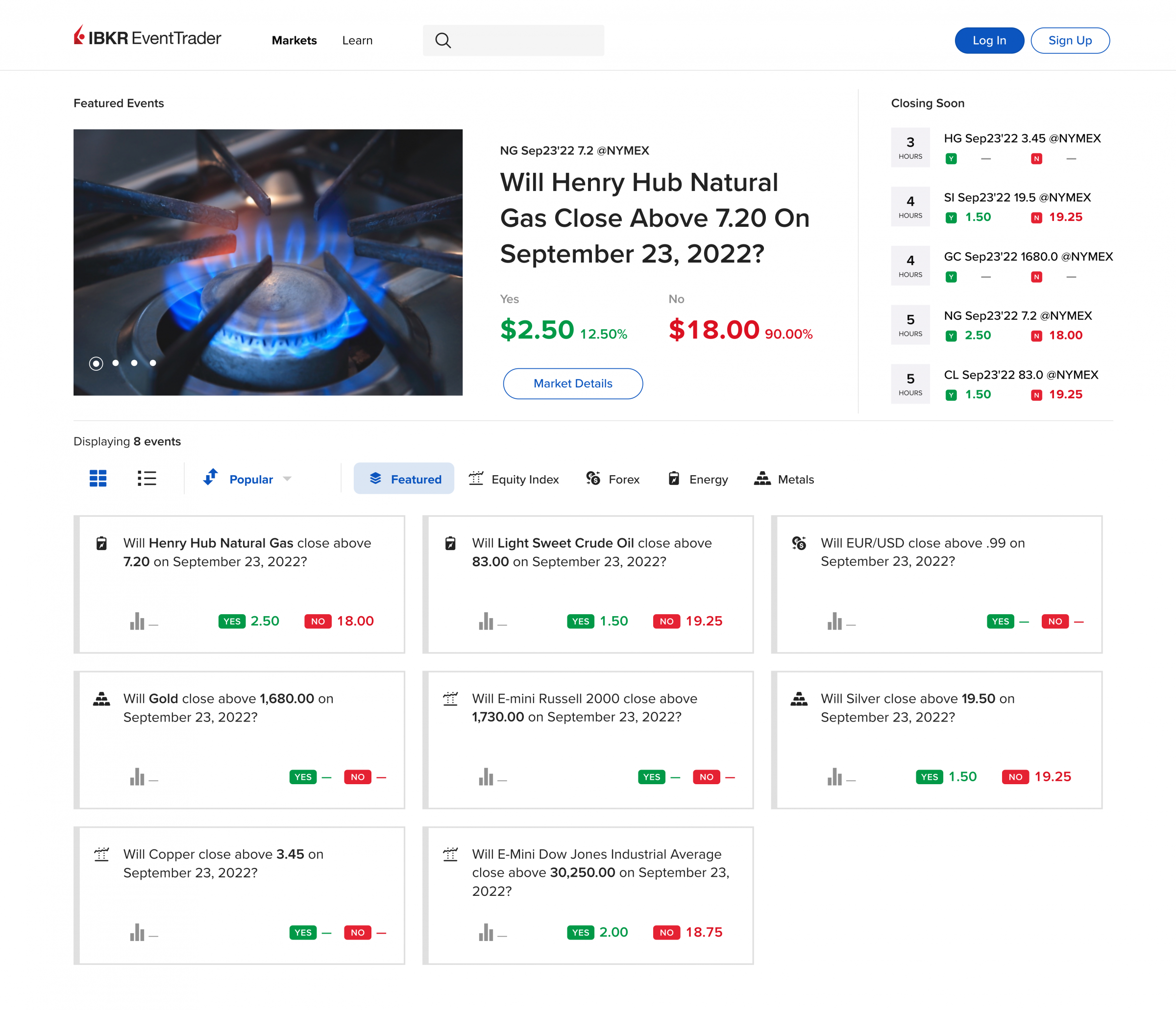The height and width of the screenshot is (1010, 1176).
Task: Click YES badge on EUR/USD card
Action: tap(1001, 621)
